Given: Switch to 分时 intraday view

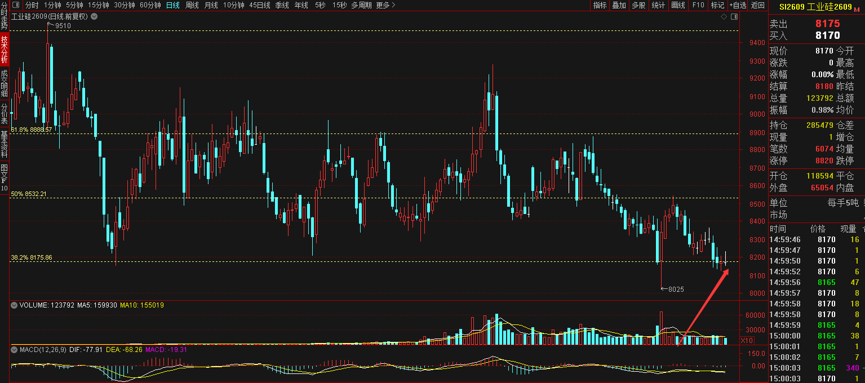Looking at the screenshot, I should [x=31, y=6].
